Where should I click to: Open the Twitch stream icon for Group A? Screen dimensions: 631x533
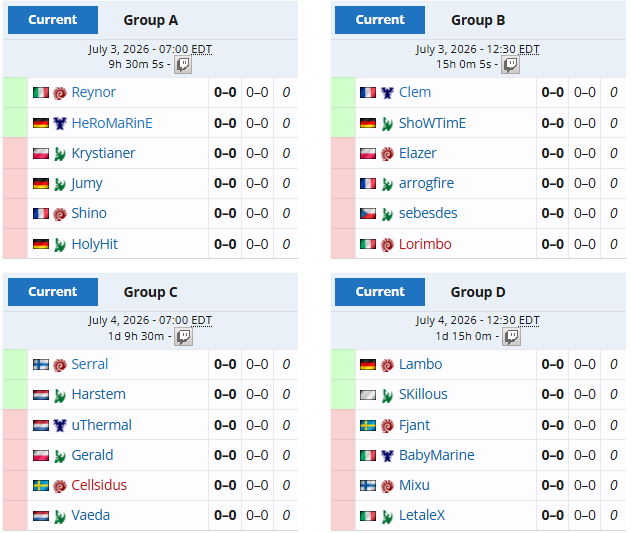183,65
